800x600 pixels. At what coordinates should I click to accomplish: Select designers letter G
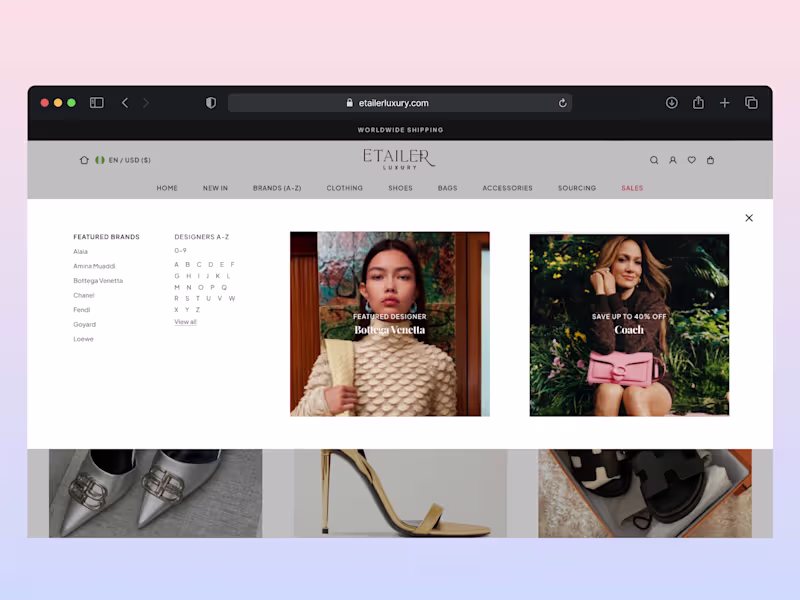[x=177, y=276]
